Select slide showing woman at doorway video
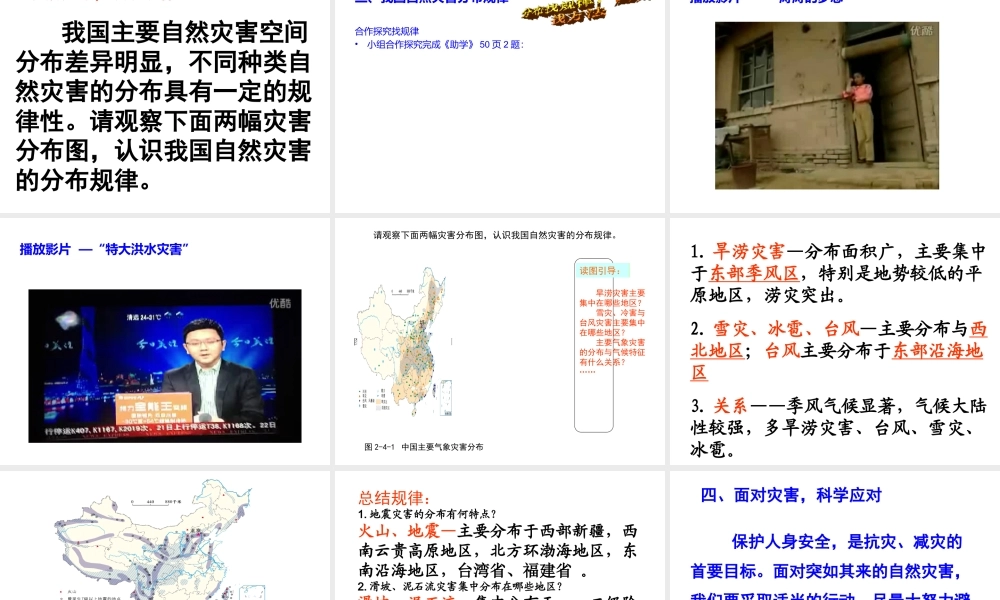Screen dimensions: 1000x600 point(835,106)
